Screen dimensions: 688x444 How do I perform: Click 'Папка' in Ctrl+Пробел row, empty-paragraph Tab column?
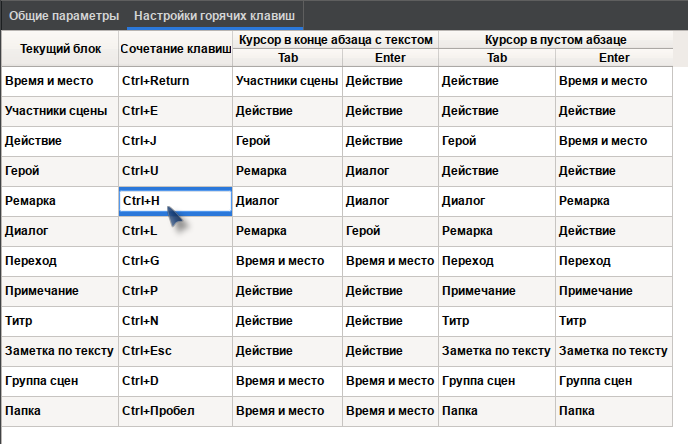pos(497,411)
